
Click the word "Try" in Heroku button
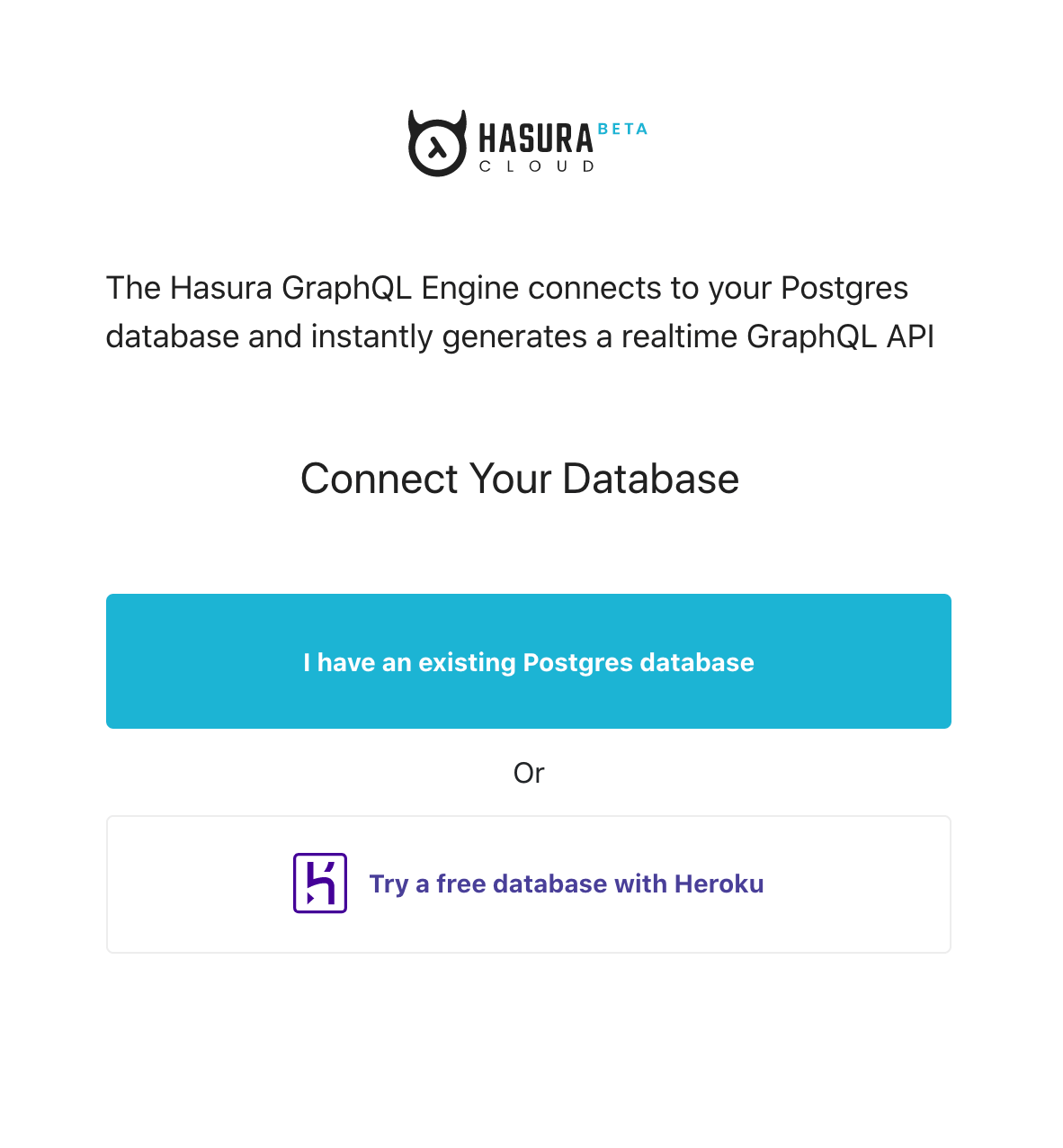pyautogui.click(x=389, y=883)
